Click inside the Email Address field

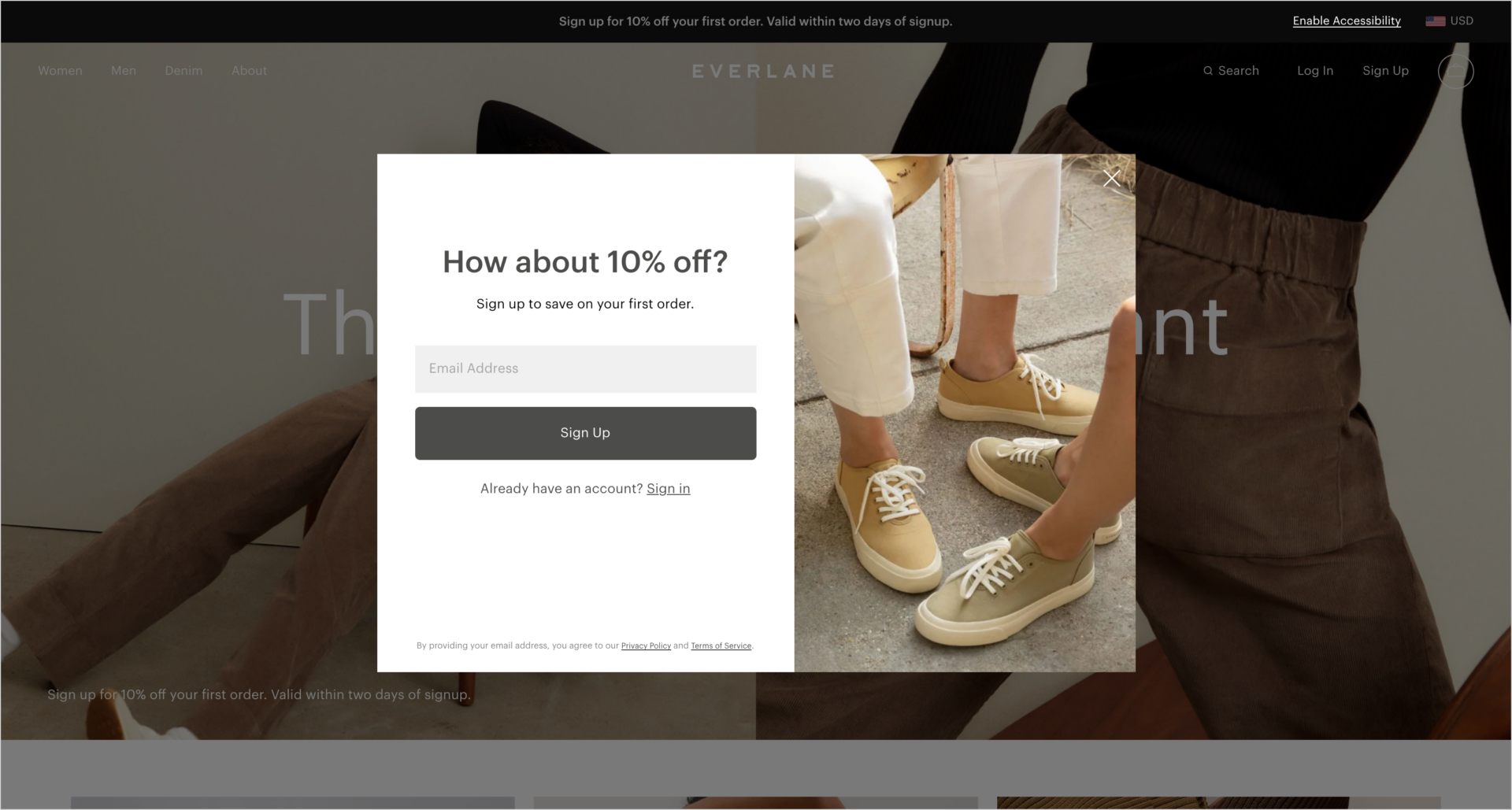pos(585,368)
